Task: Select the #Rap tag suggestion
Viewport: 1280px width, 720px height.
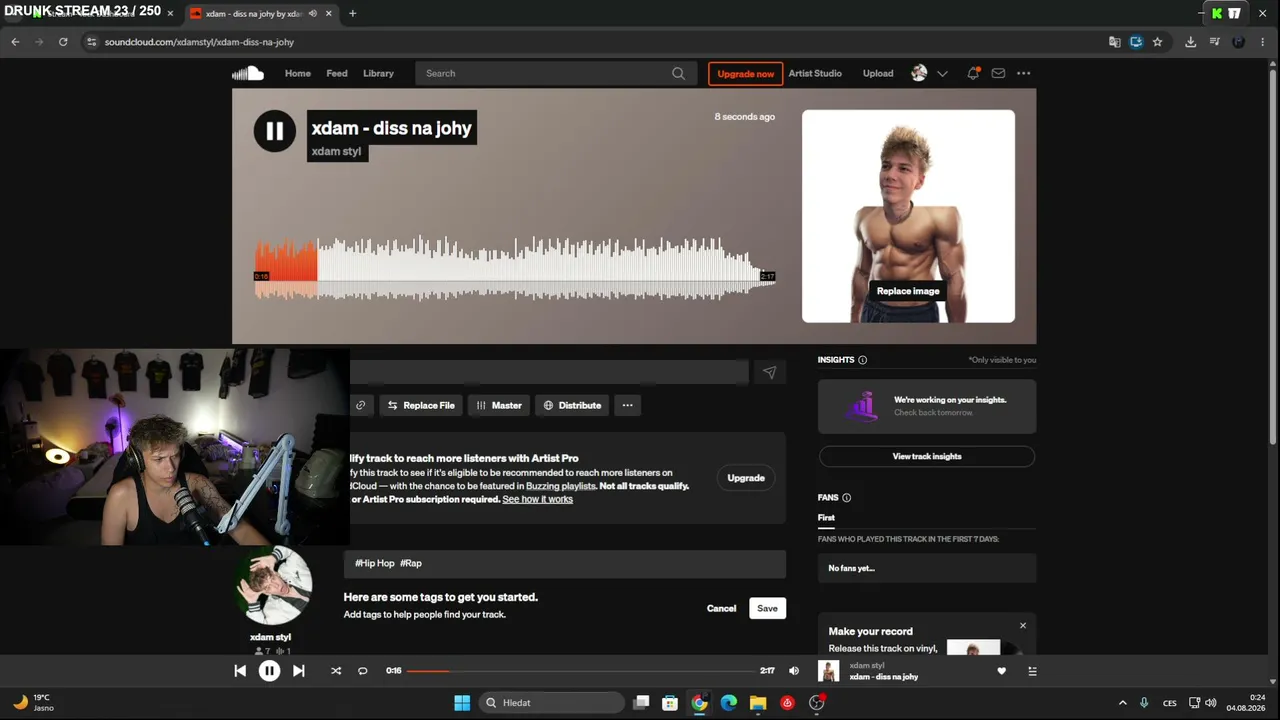Action: [411, 563]
